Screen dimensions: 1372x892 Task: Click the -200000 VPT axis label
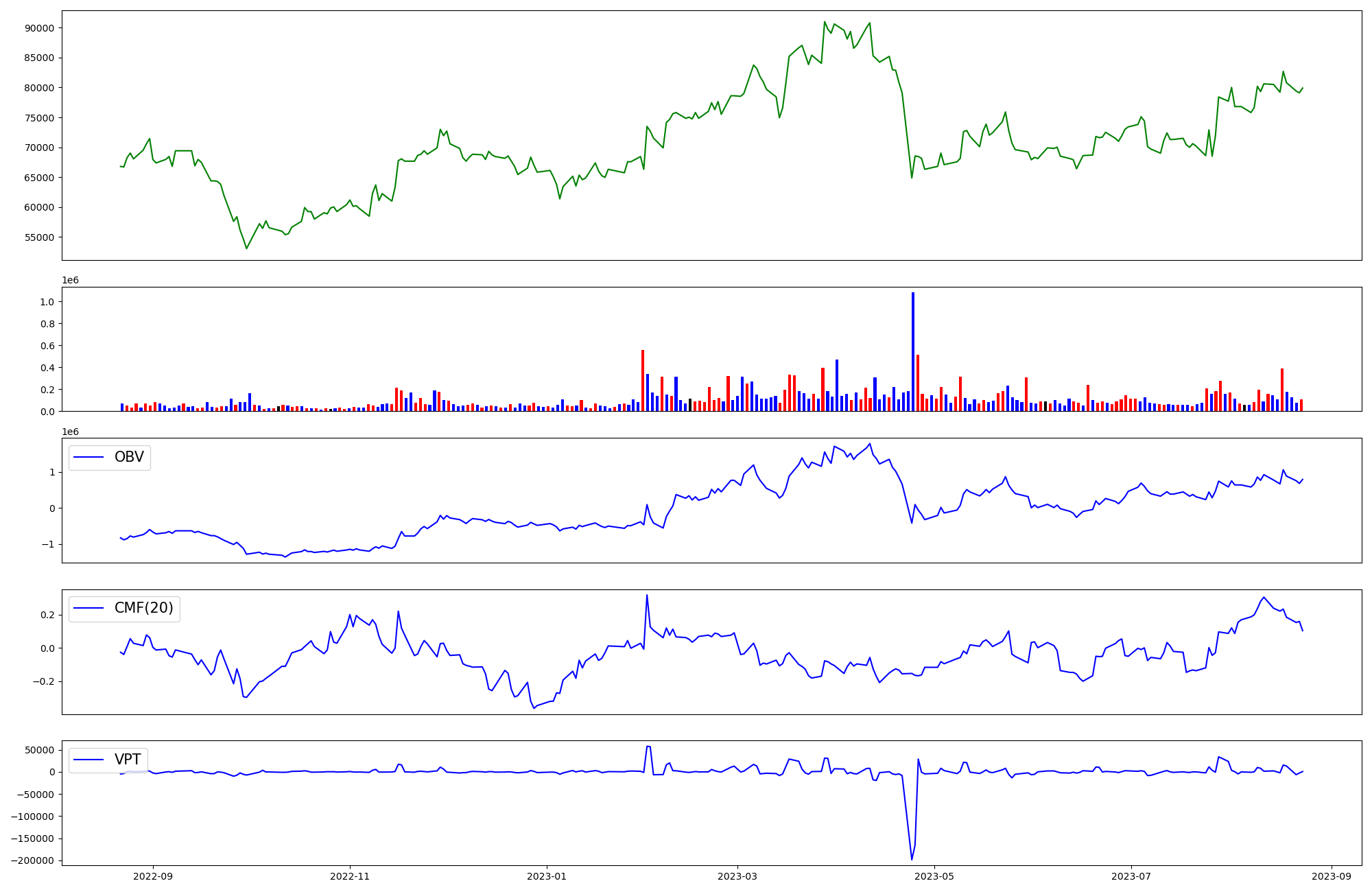pos(32,860)
